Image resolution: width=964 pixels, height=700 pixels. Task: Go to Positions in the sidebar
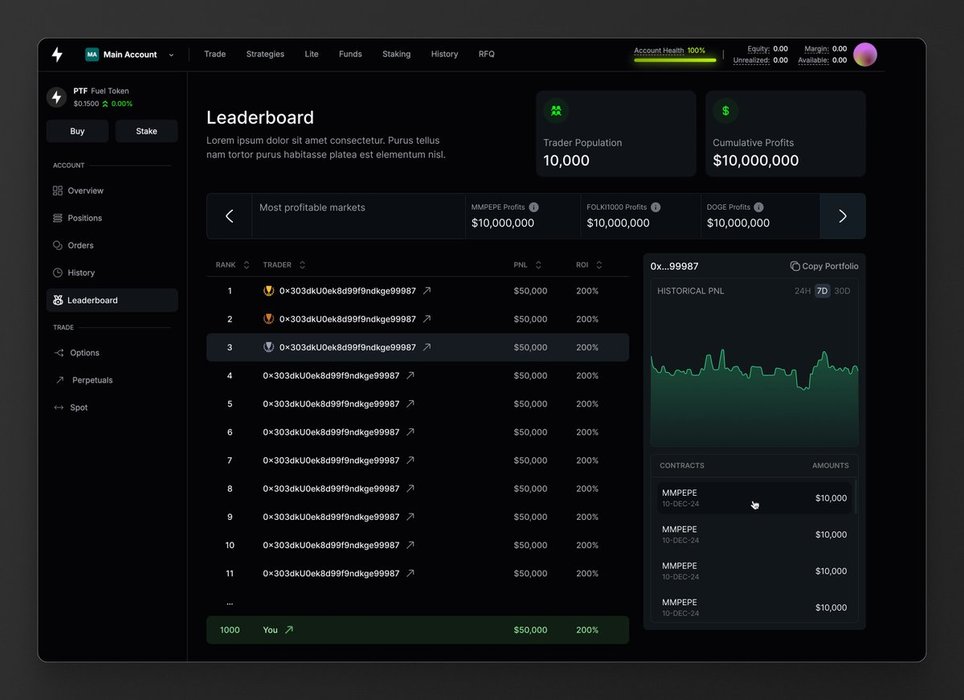point(84,218)
